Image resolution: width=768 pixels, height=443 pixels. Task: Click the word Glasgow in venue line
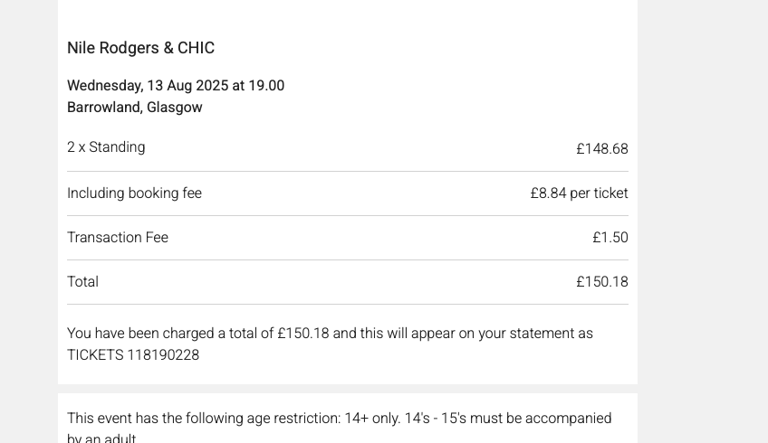click(174, 107)
